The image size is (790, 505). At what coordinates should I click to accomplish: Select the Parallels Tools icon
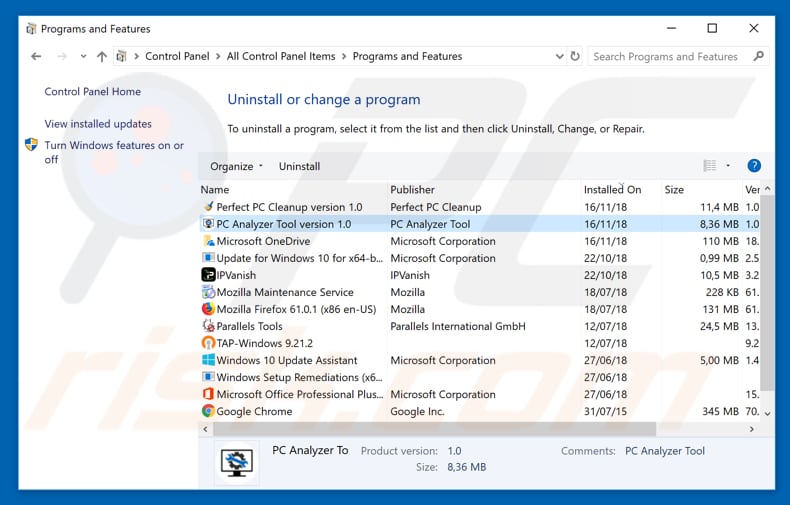pos(208,326)
